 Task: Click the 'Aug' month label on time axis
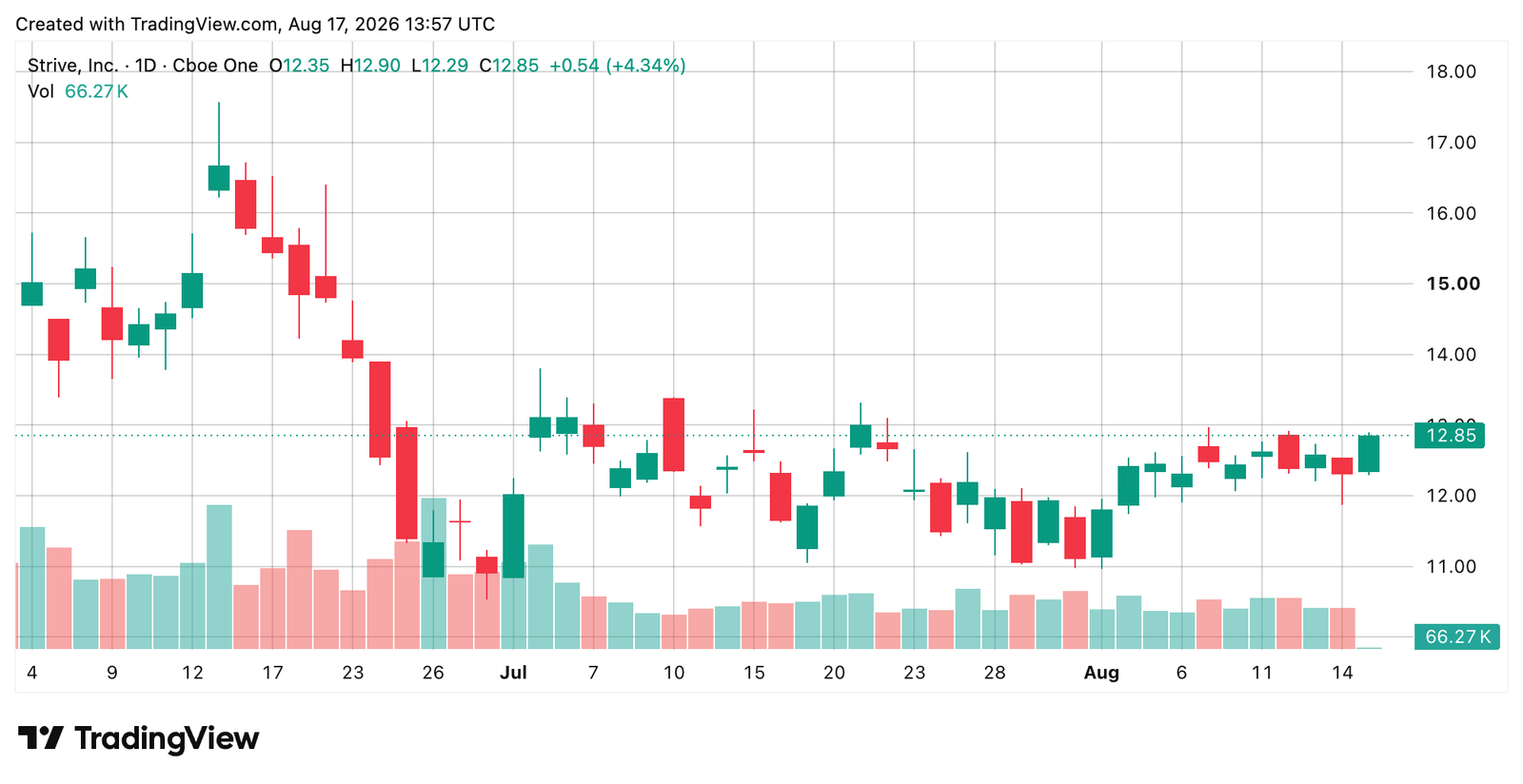1101,673
